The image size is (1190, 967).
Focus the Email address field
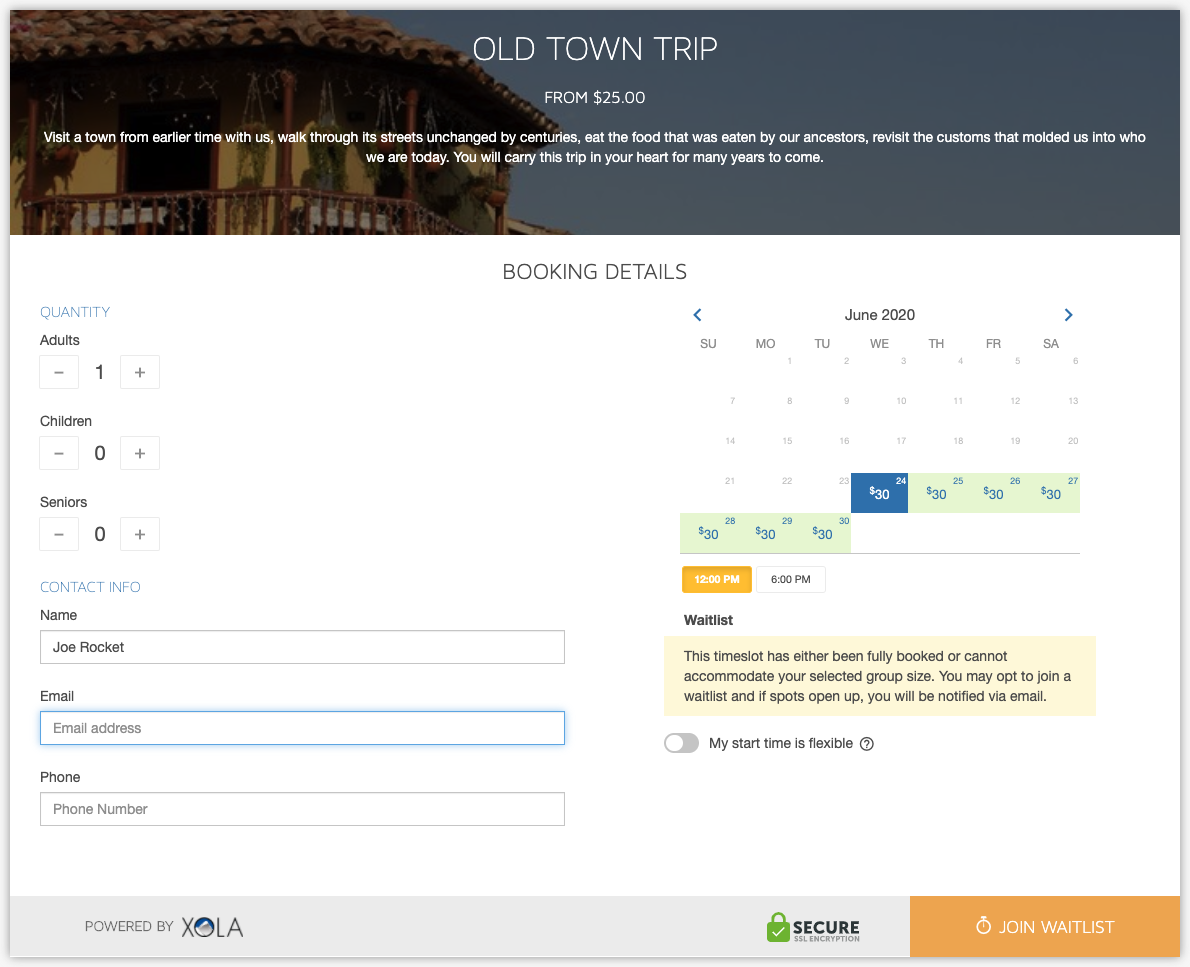302,728
